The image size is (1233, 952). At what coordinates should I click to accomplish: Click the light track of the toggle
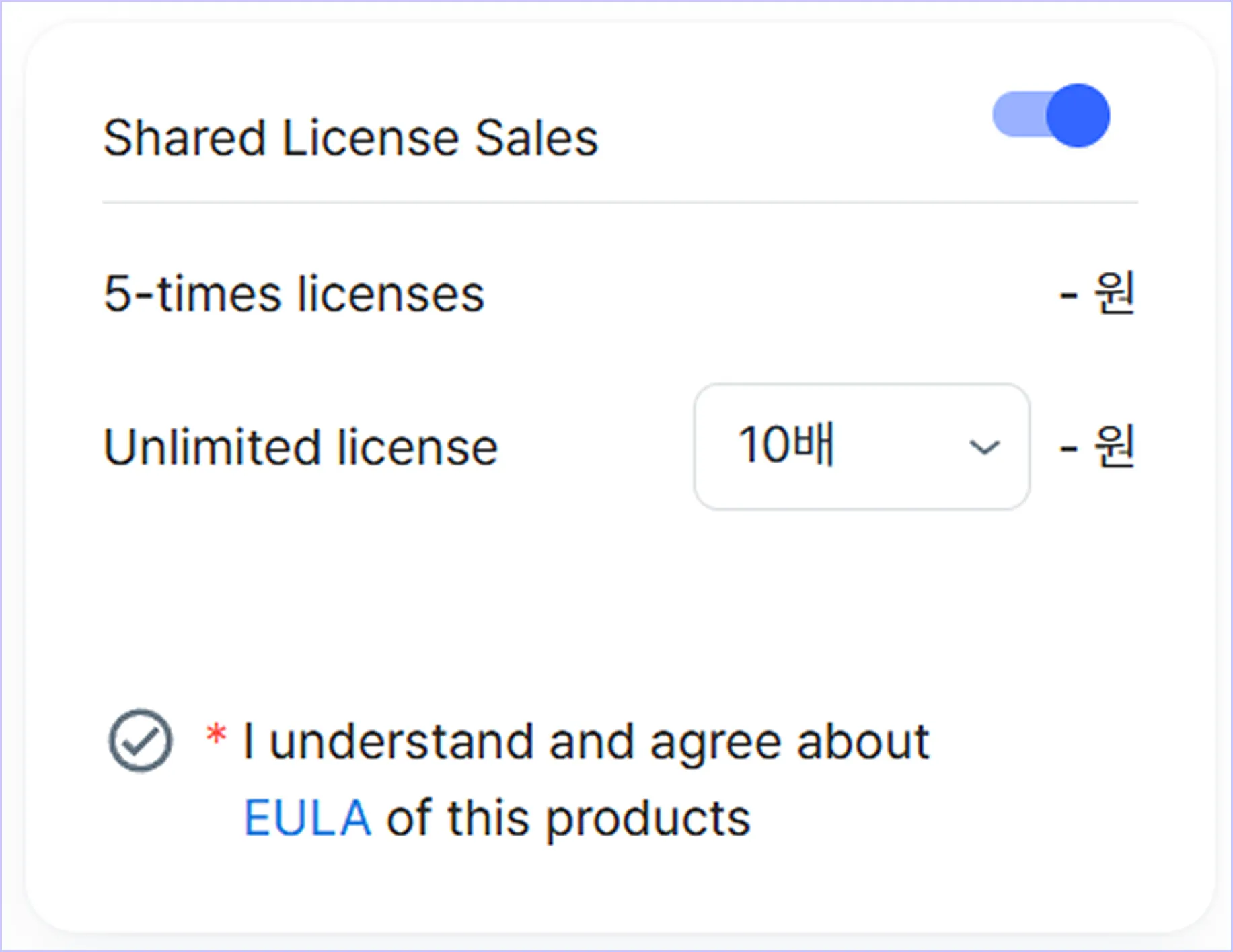tap(1020, 116)
